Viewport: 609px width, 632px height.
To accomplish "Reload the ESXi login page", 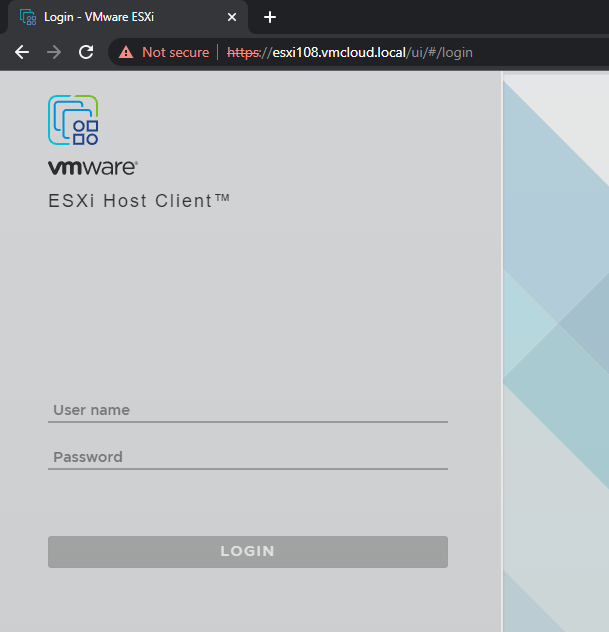I will tap(86, 52).
